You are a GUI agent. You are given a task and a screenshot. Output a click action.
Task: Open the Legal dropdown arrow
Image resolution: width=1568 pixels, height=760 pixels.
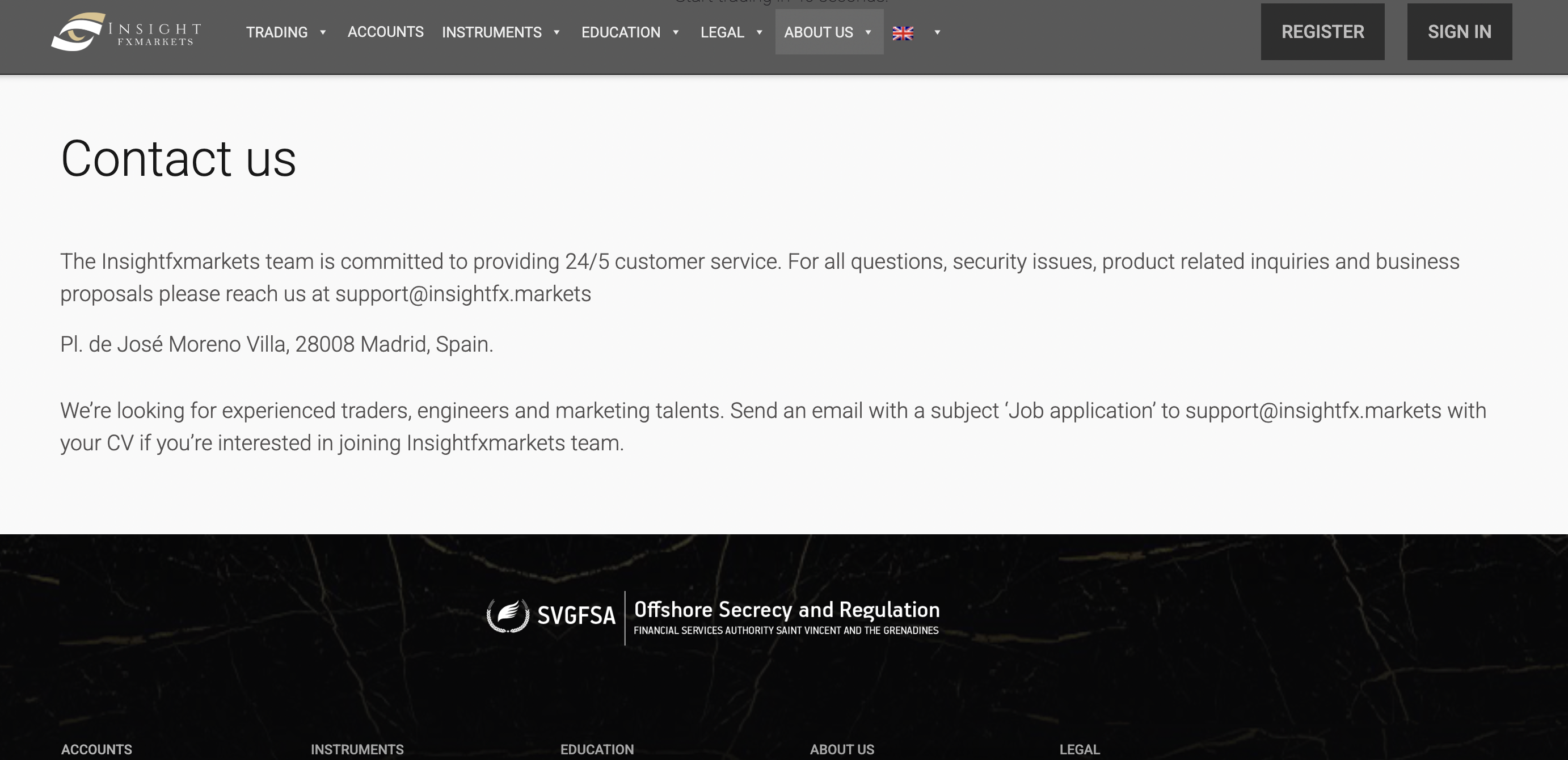pyautogui.click(x=759, y=32)
